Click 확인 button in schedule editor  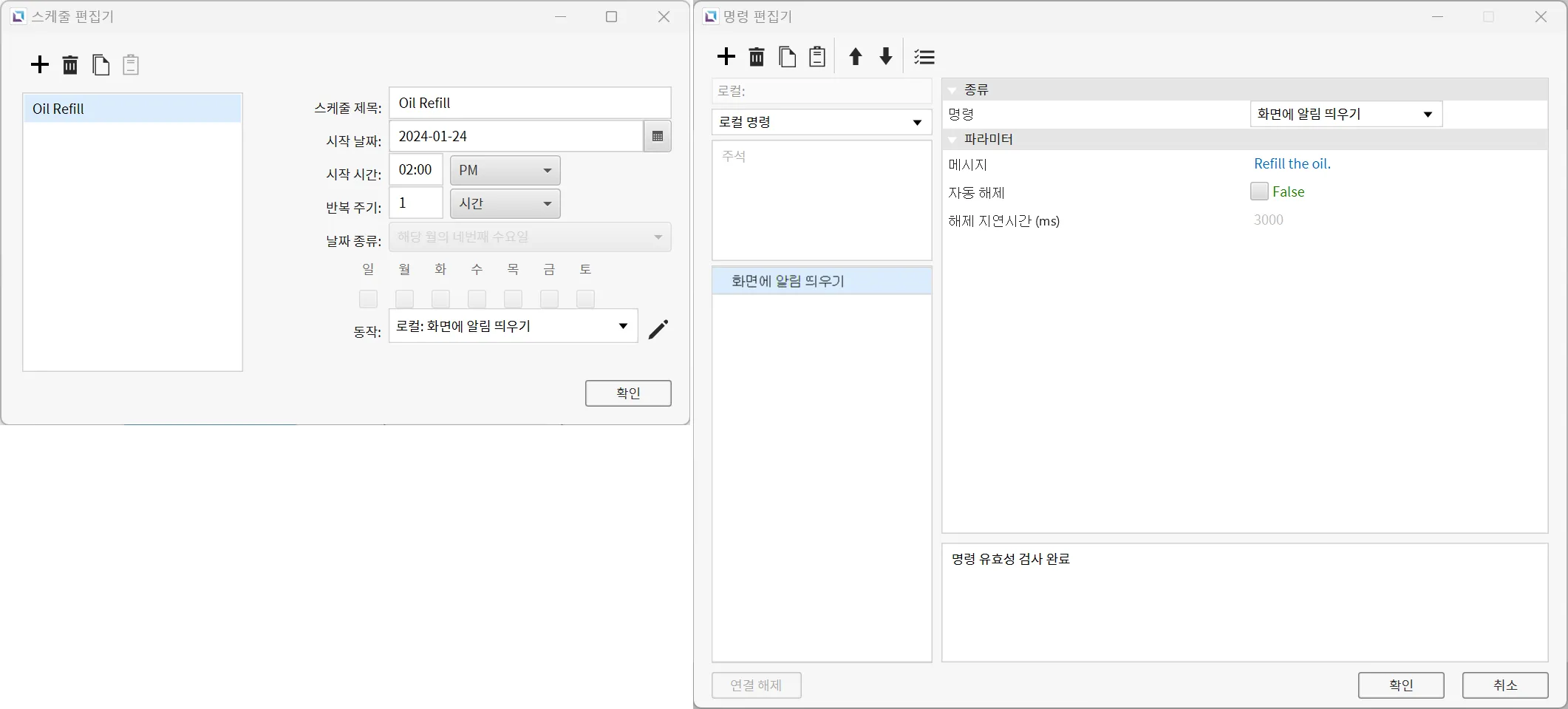click(x=627, y=393)
